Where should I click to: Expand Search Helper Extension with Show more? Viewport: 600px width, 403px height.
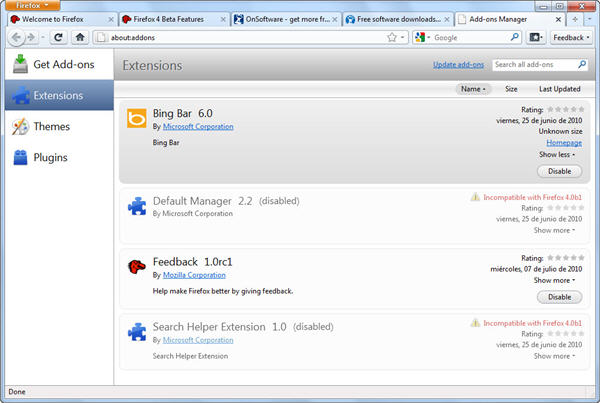(x=554, y=356)
